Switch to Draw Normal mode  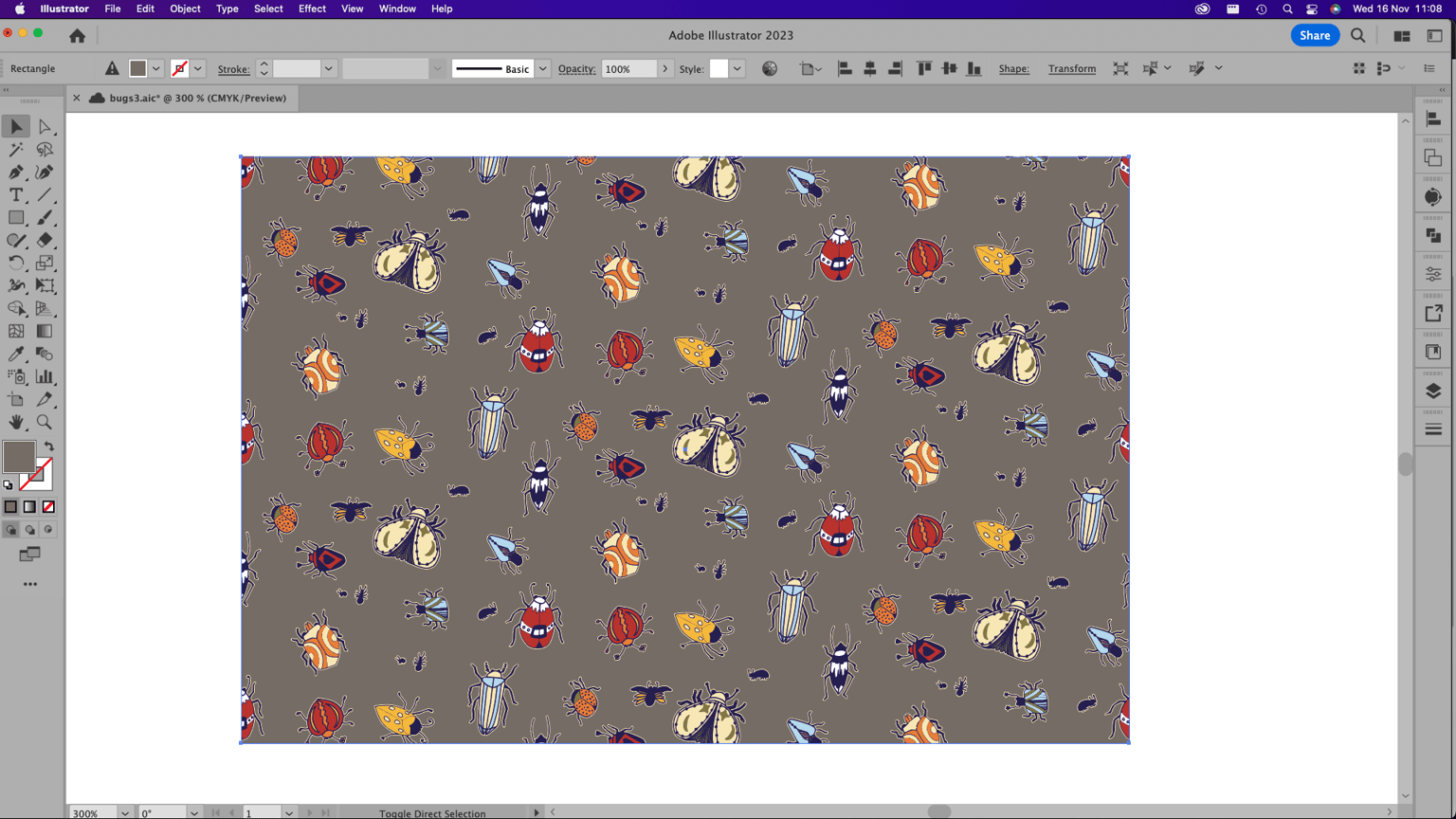coord(11,530)
